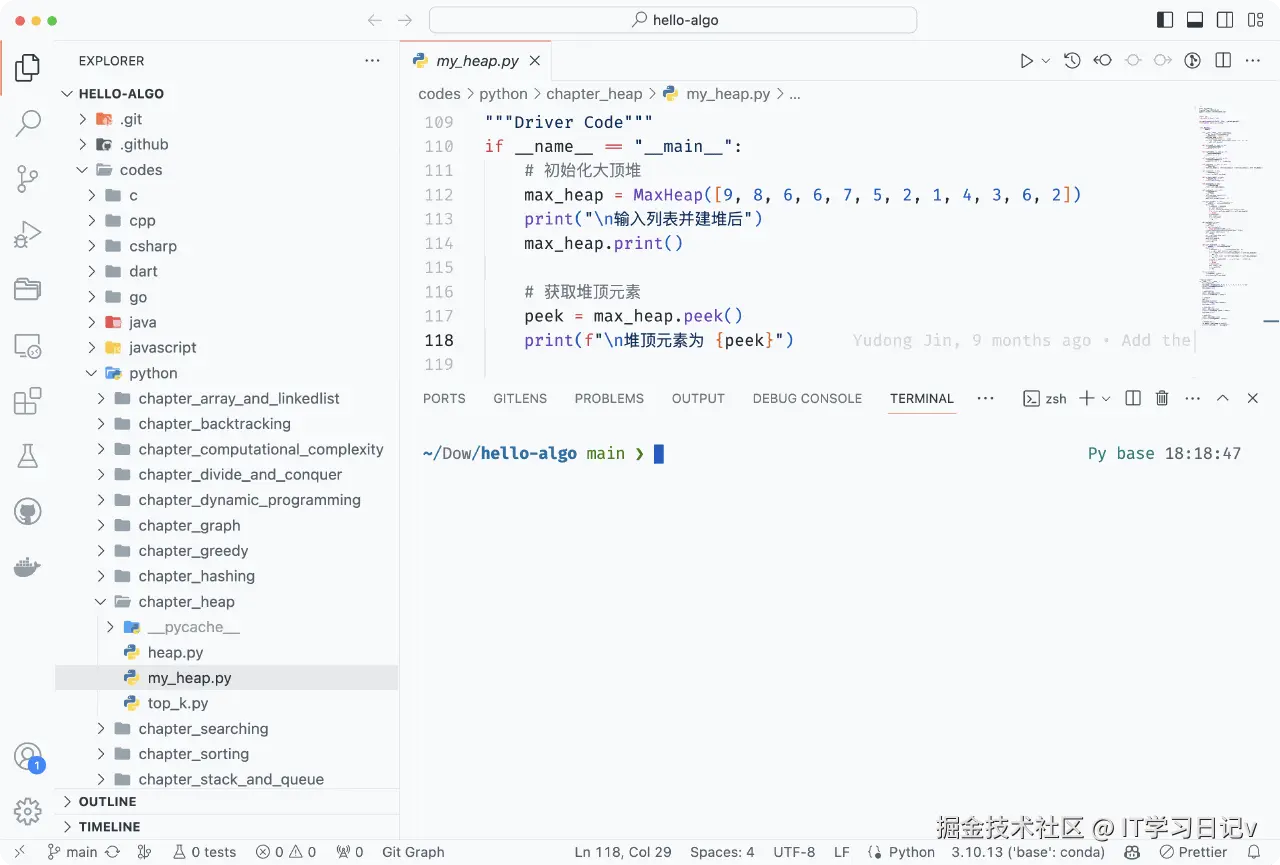Toggle secondary side bar visibility
Viewport: 1280px width, 865px height.
pyautogui.click(x=1225, y=20)
